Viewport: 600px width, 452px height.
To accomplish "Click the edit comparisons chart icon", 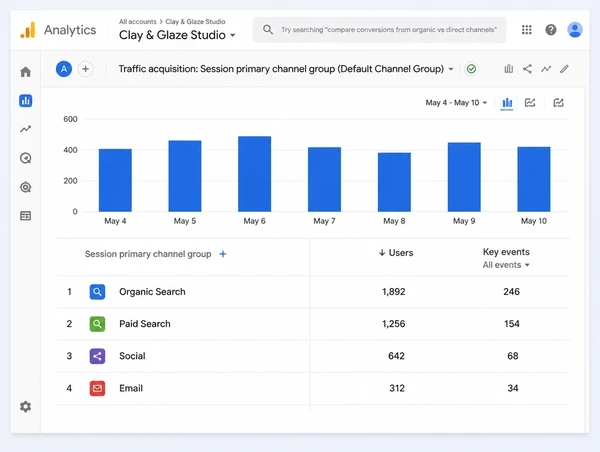I will (509, 69).
